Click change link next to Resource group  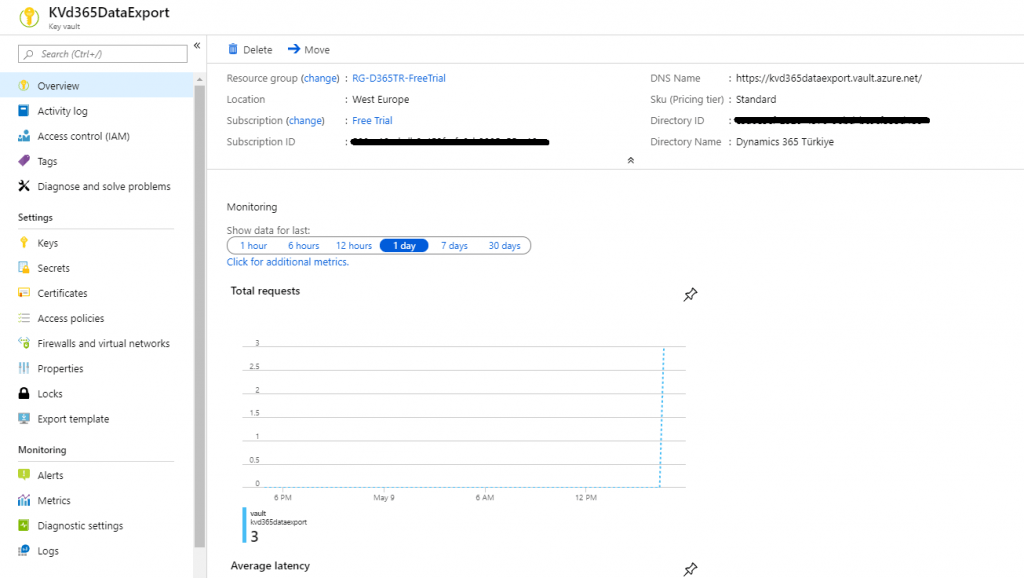coord(320,78)
